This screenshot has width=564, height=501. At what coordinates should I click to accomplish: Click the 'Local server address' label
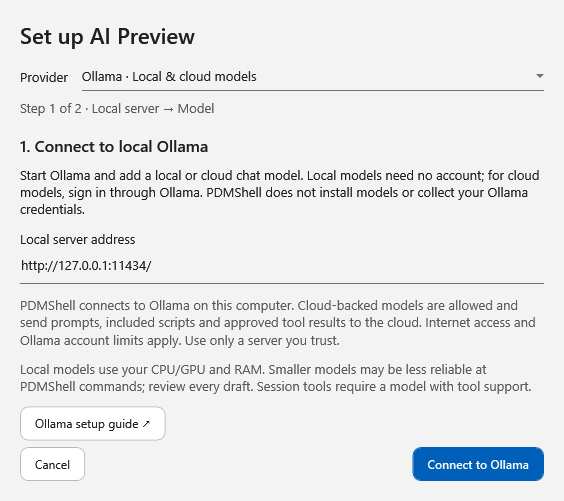pos(78,240)
